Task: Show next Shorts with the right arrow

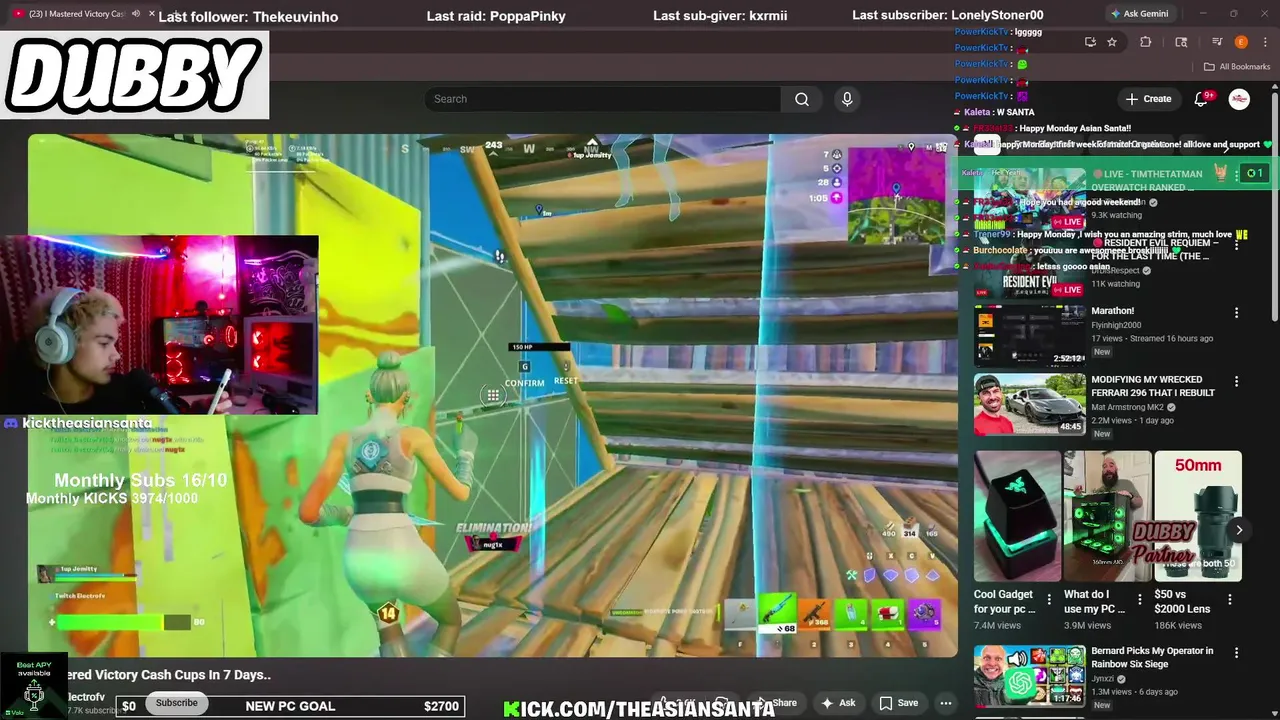Action: pyautogui.click(x=1238, y=530)
